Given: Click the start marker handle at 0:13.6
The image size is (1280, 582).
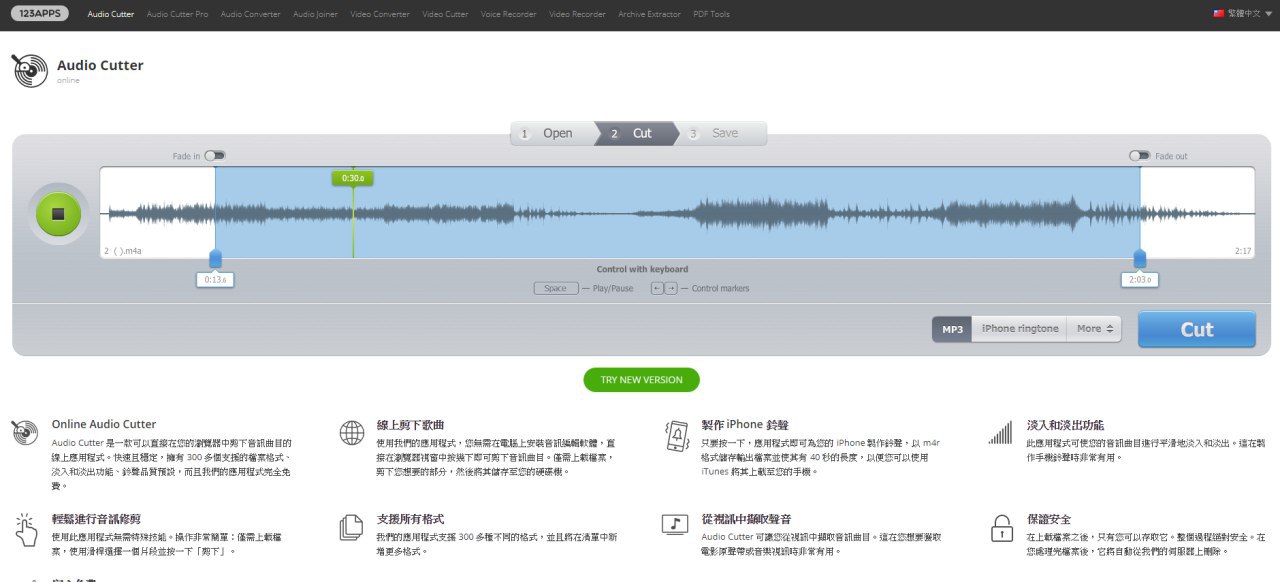Looking at the screenshot, I should coord(215,259).
